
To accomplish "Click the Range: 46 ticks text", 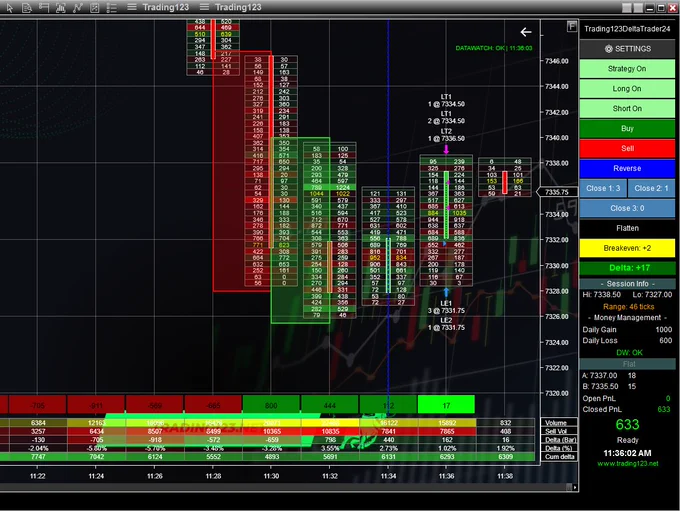I will coord(628,307).
